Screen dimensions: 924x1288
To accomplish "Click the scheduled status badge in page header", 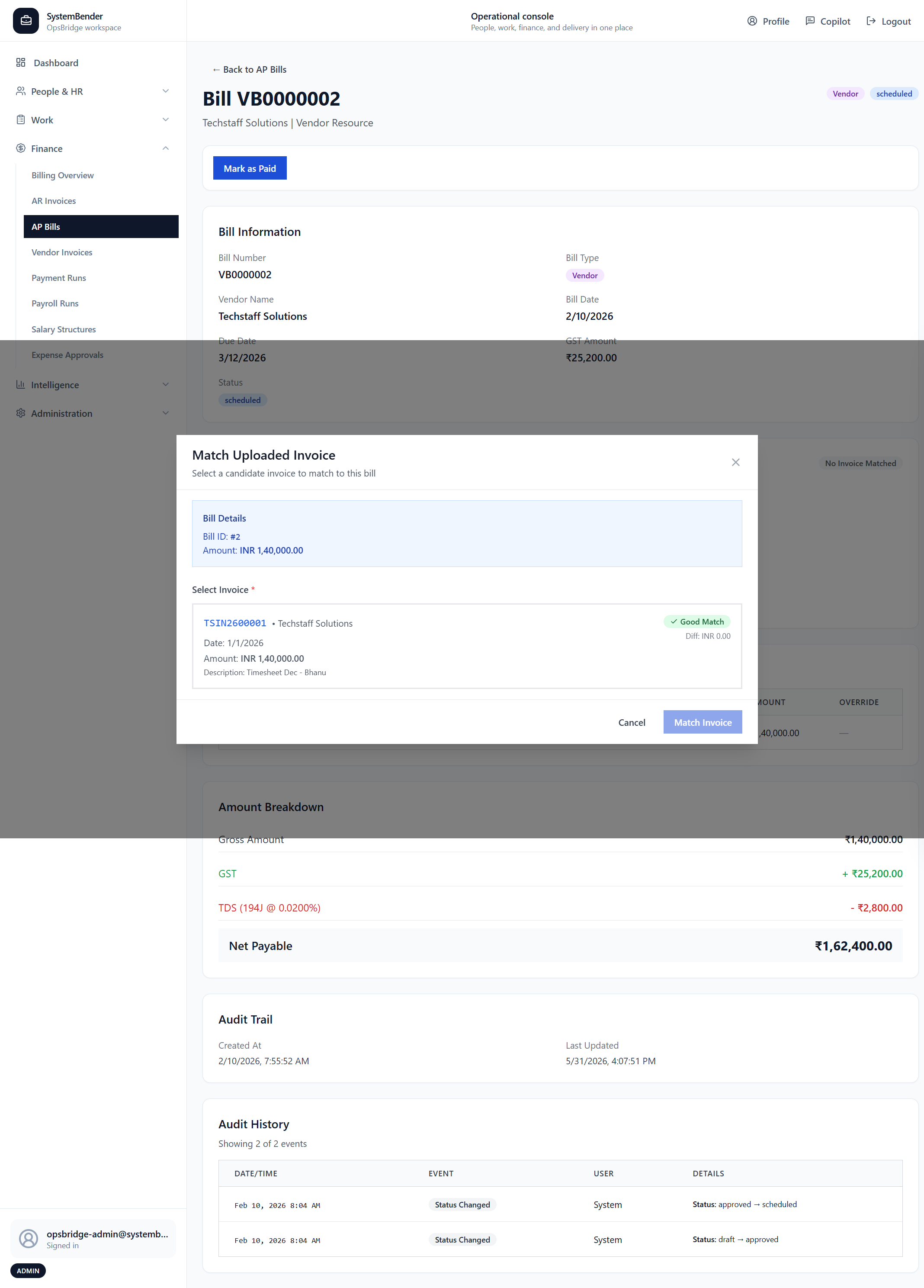I will tap(894, 94).
